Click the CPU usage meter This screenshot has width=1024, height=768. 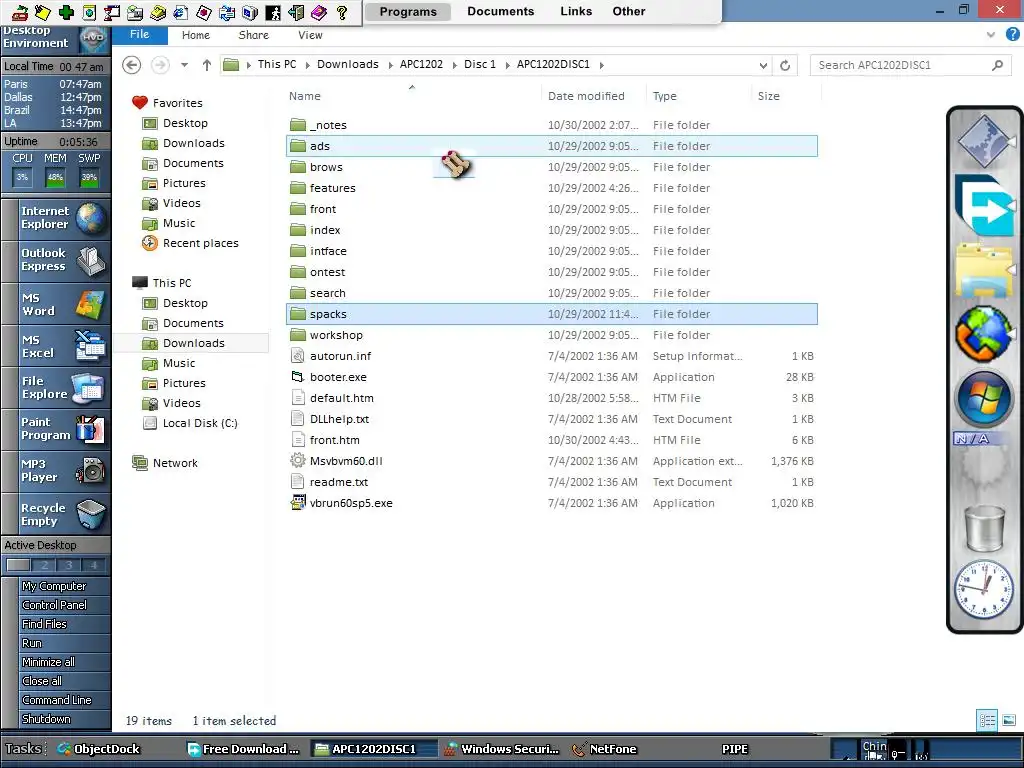click(x=22, y=177)
